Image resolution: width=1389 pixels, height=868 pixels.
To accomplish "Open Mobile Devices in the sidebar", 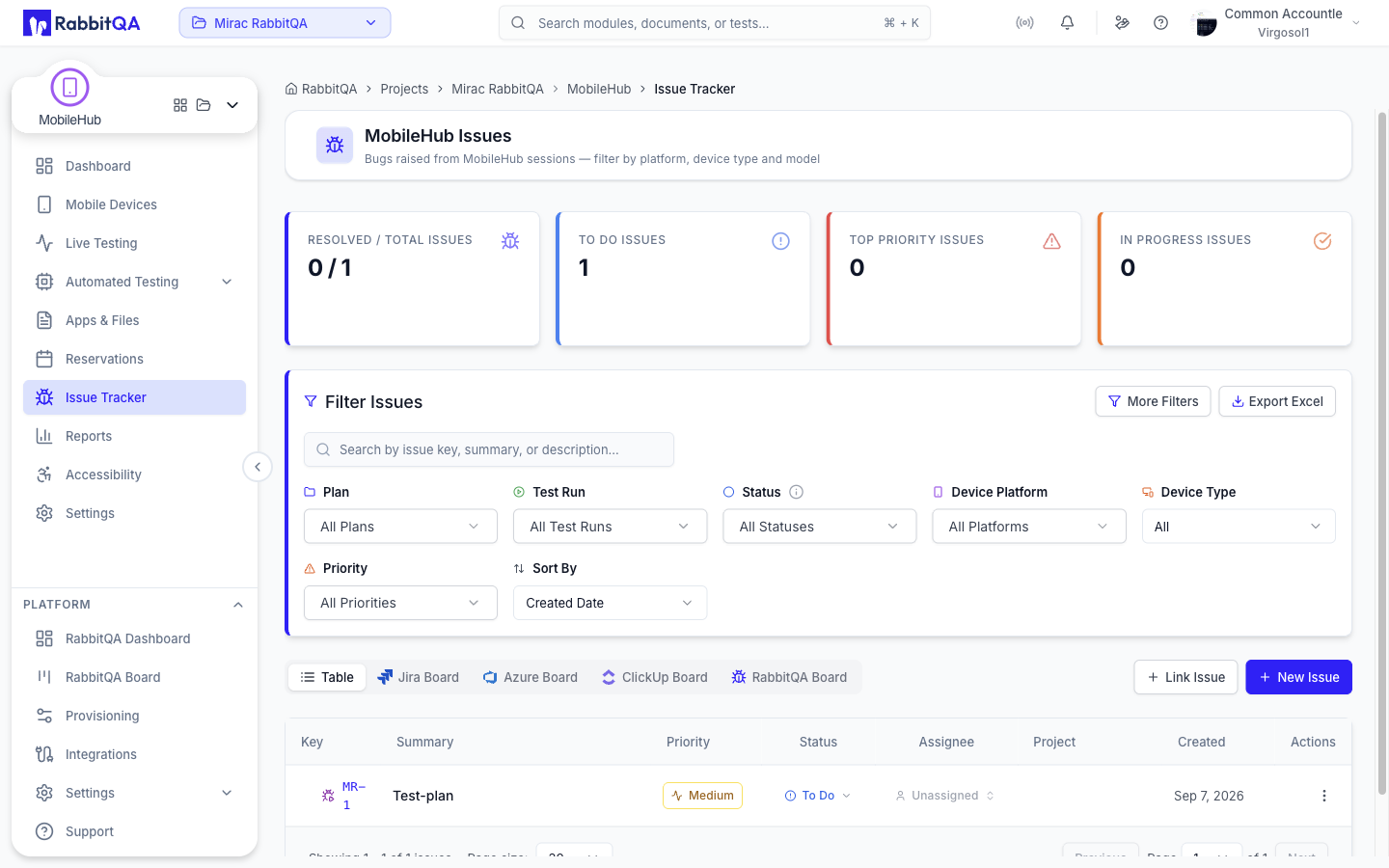I will pos(135,204).
